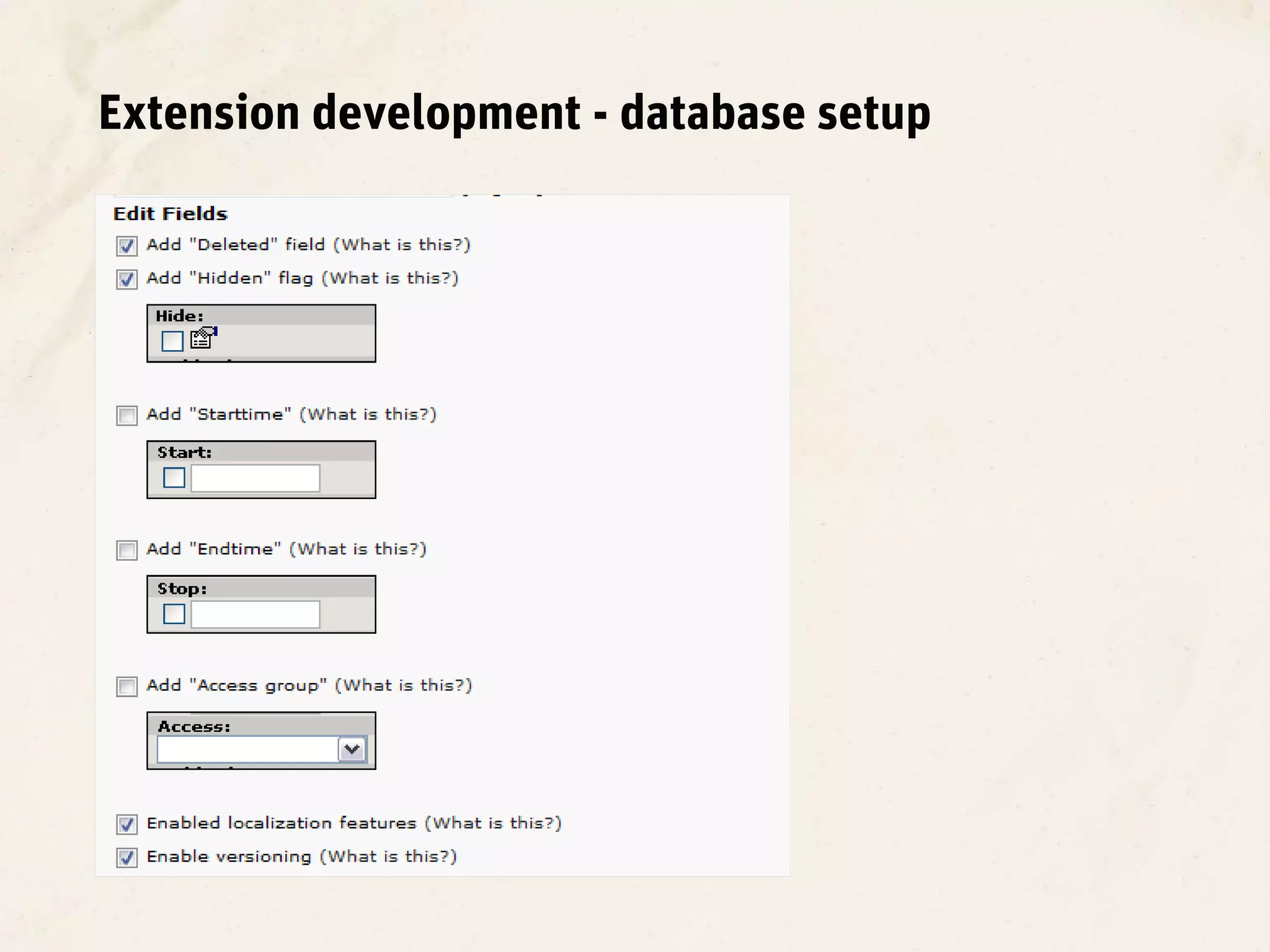Click the "Edit Fields" heading
Image resolution: width=1270 pixels, height=952 pixels.
click(x=171, y=214)
